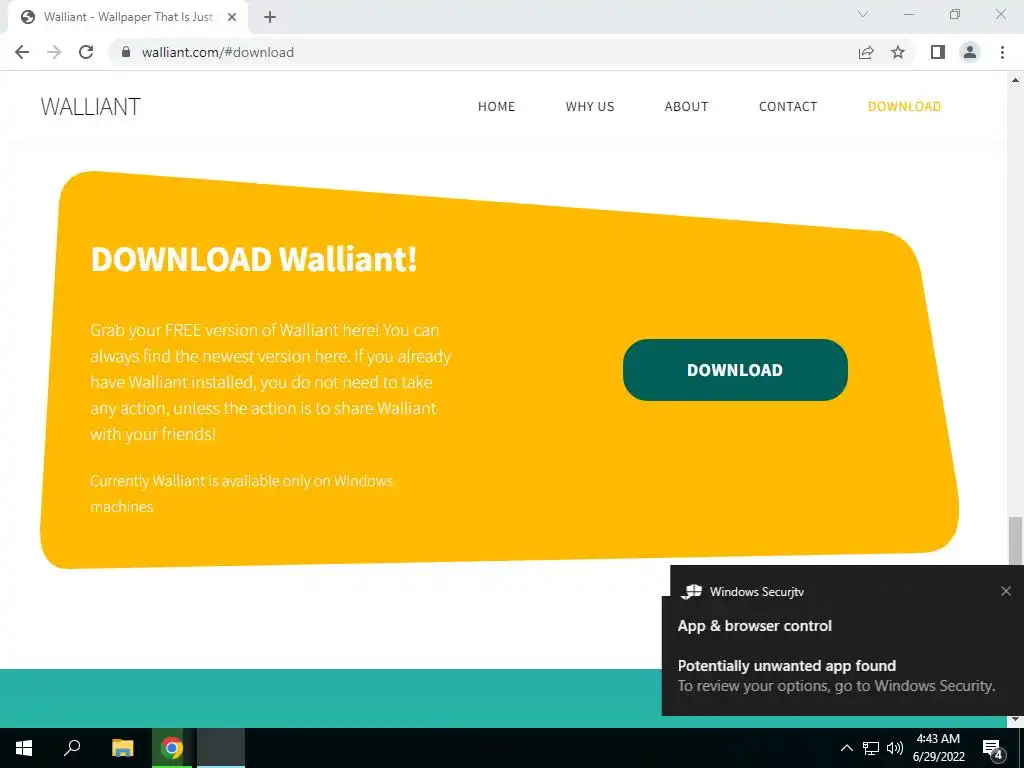The height and width of the screenshot is (768, 1024).
Task: Open network status tray icon
Action: (871, 748)
